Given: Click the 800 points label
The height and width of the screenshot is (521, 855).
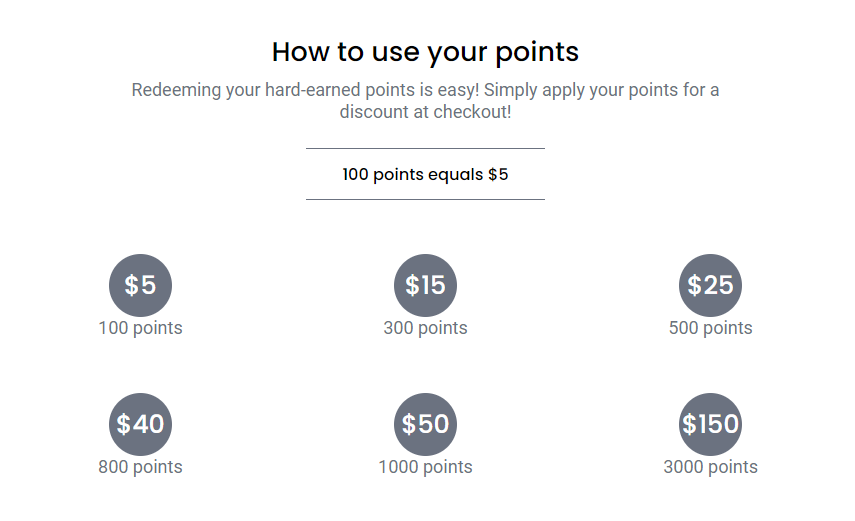Looking at the screenshot, I should click(x=140, y=467).
